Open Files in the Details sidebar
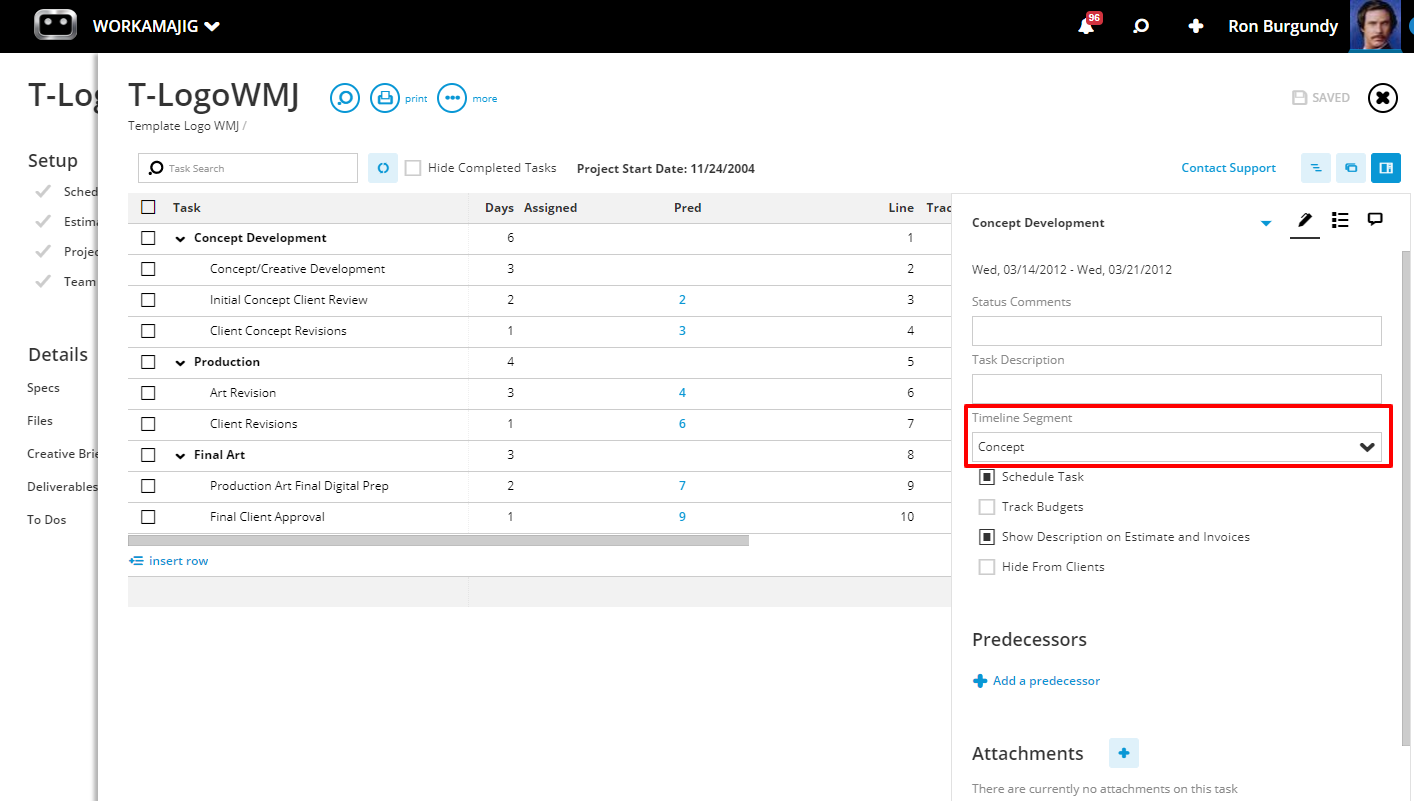The width and height of the screenshot is (1414, 801). (x=40, y=421)
